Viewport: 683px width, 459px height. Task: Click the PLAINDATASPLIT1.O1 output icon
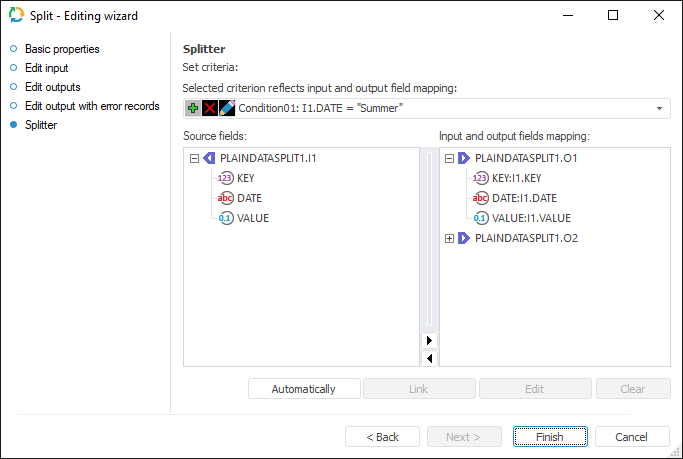[464, 158]
